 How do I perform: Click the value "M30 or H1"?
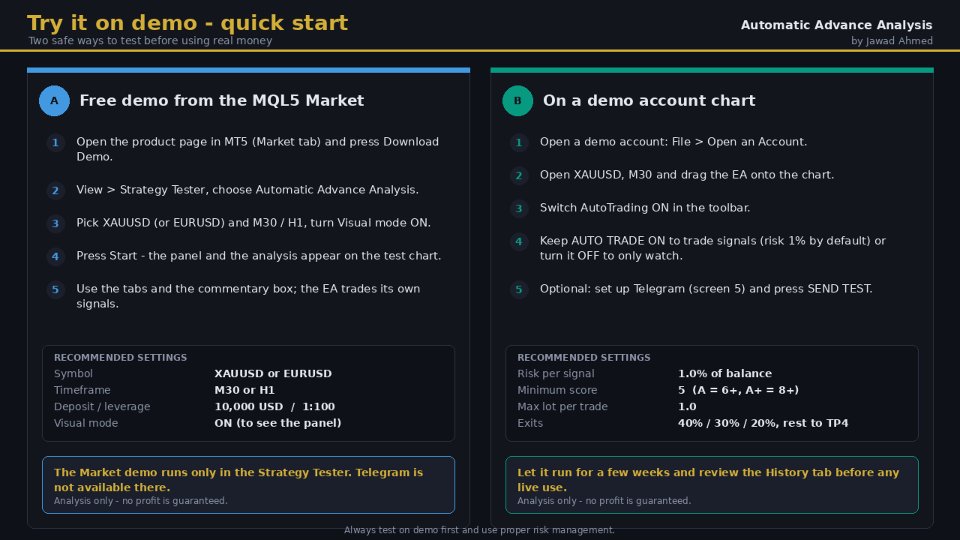[x=244, y=390]
